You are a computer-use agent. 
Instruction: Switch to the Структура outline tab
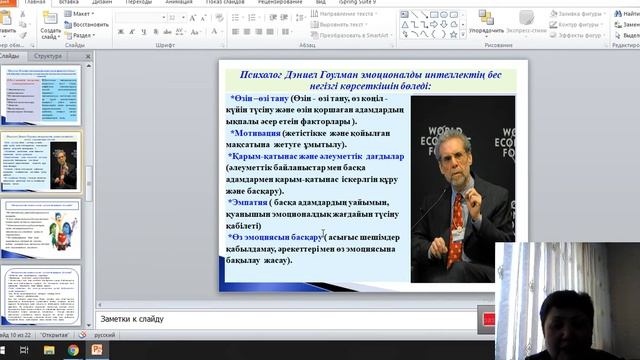[x=48, y=56]
